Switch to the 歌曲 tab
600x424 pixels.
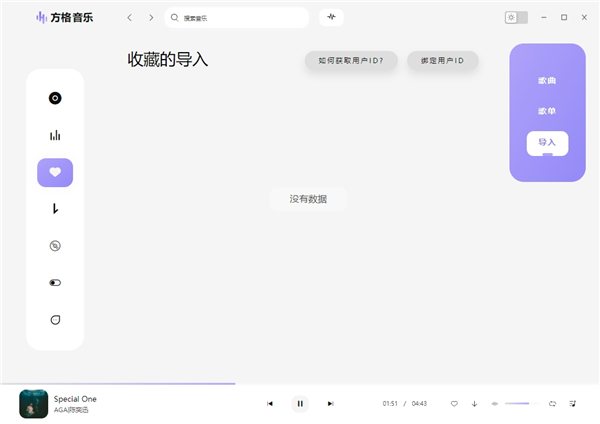tap(547, 79)
